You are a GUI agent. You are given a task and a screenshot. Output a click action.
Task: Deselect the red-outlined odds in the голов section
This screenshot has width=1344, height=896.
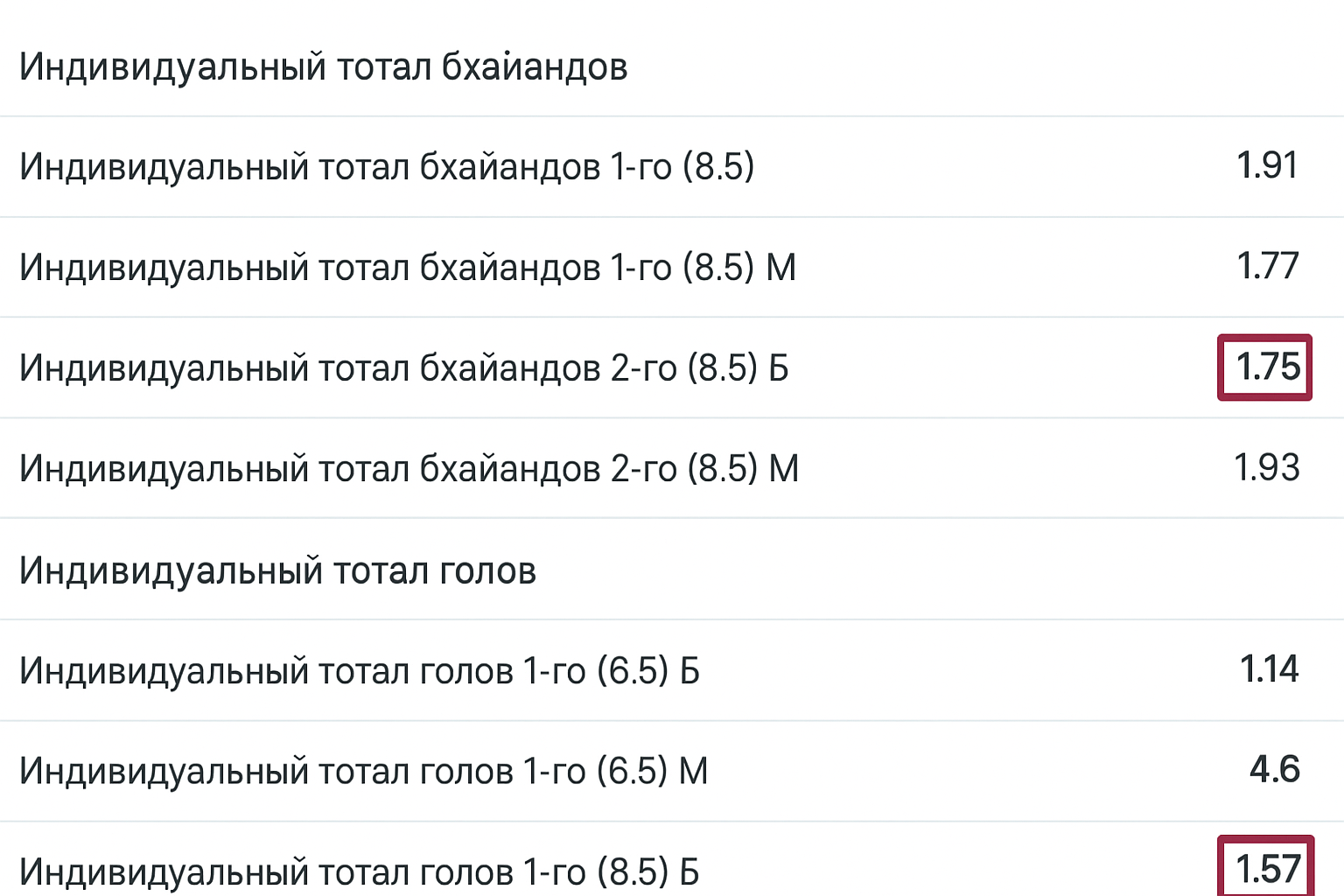(1266, 869)
